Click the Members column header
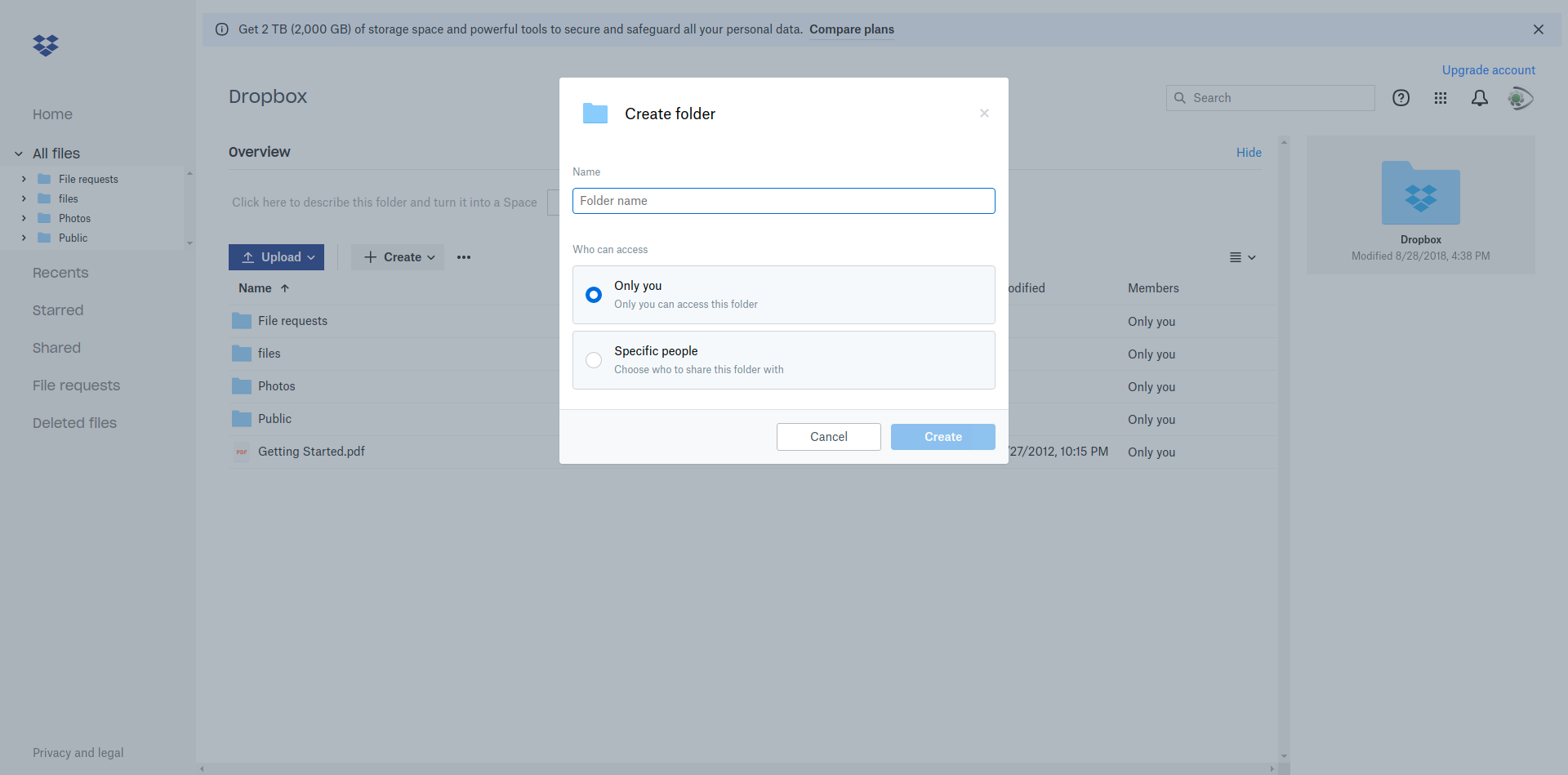 pyautogui.click(x=1153, y=288)
